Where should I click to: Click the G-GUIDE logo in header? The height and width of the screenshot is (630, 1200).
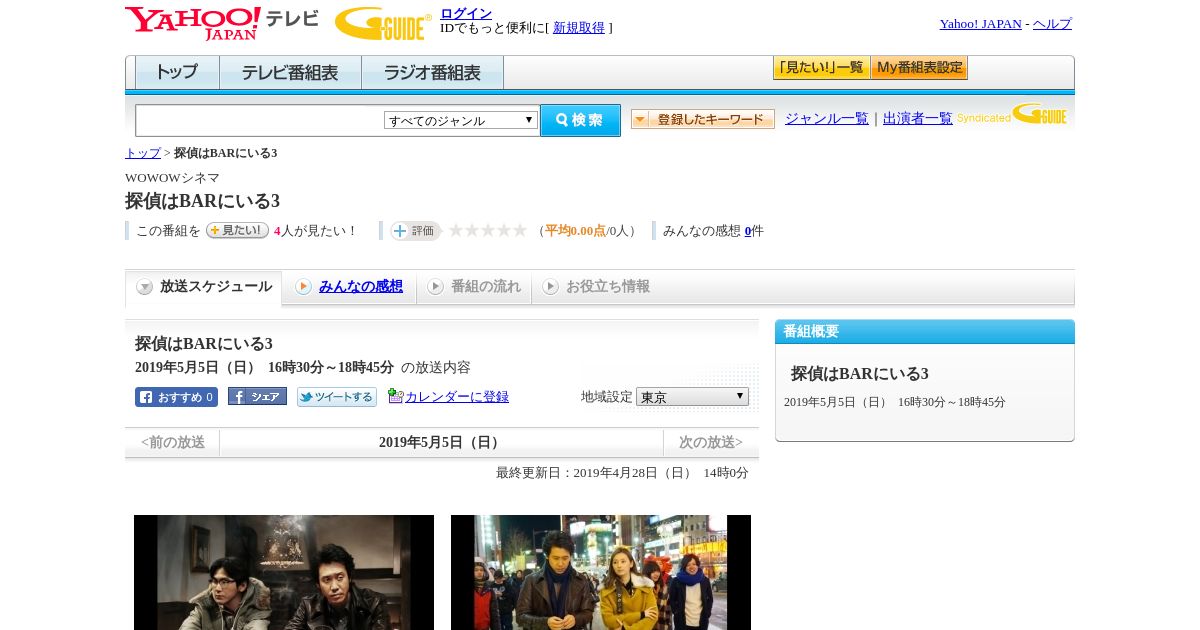[x=383, y=23]
